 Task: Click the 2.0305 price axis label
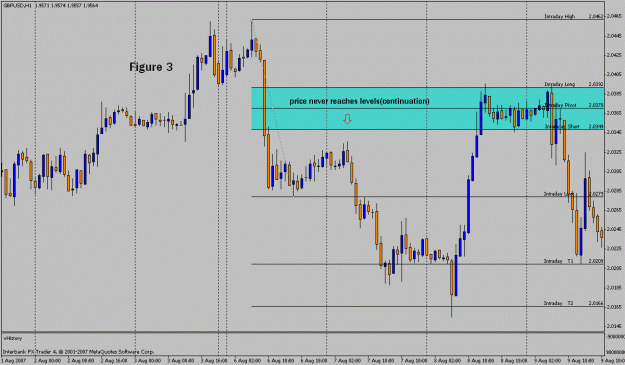(x=614, y=171)
